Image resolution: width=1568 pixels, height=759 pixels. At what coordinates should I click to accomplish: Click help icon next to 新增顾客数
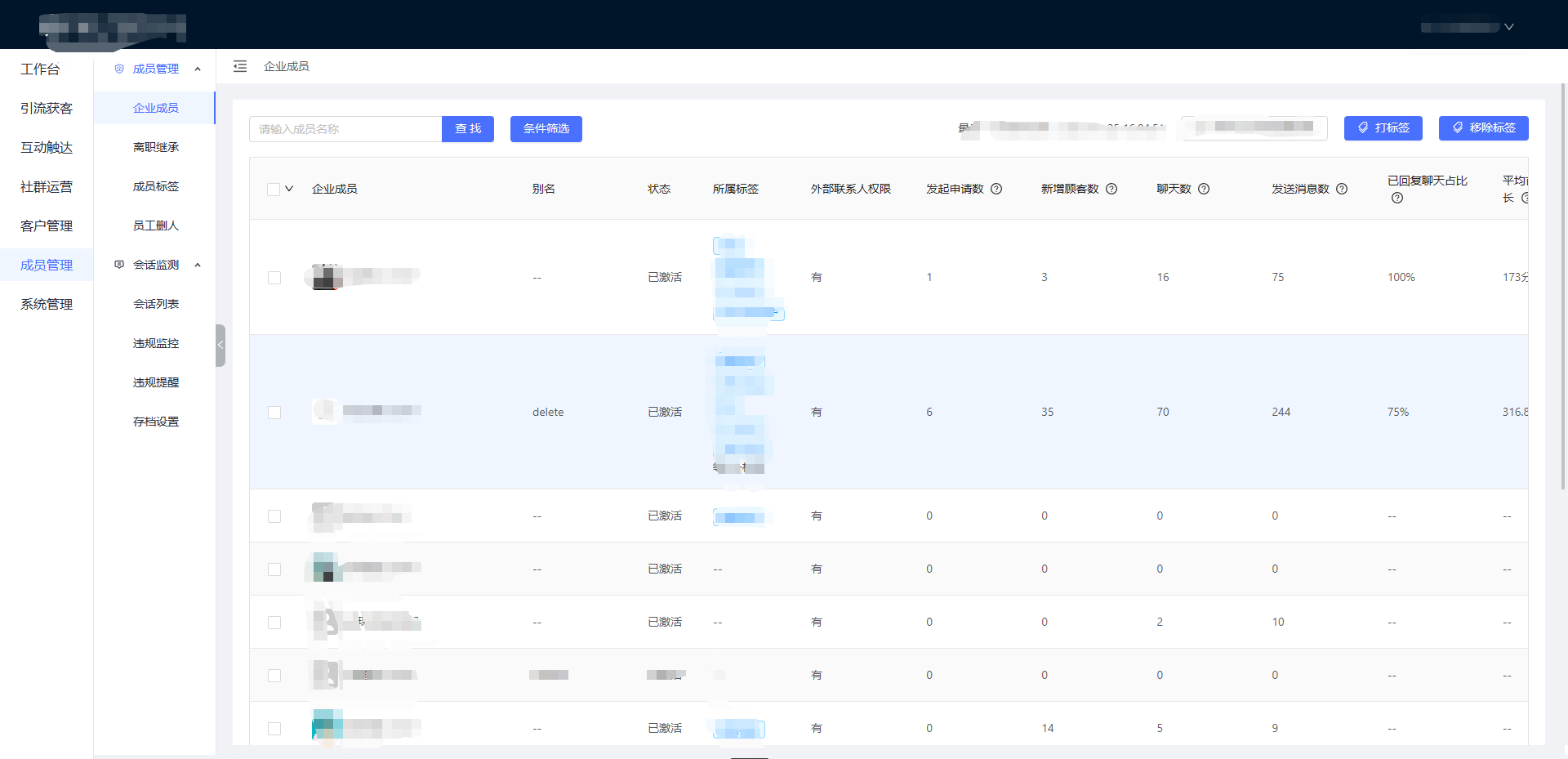1111,189
